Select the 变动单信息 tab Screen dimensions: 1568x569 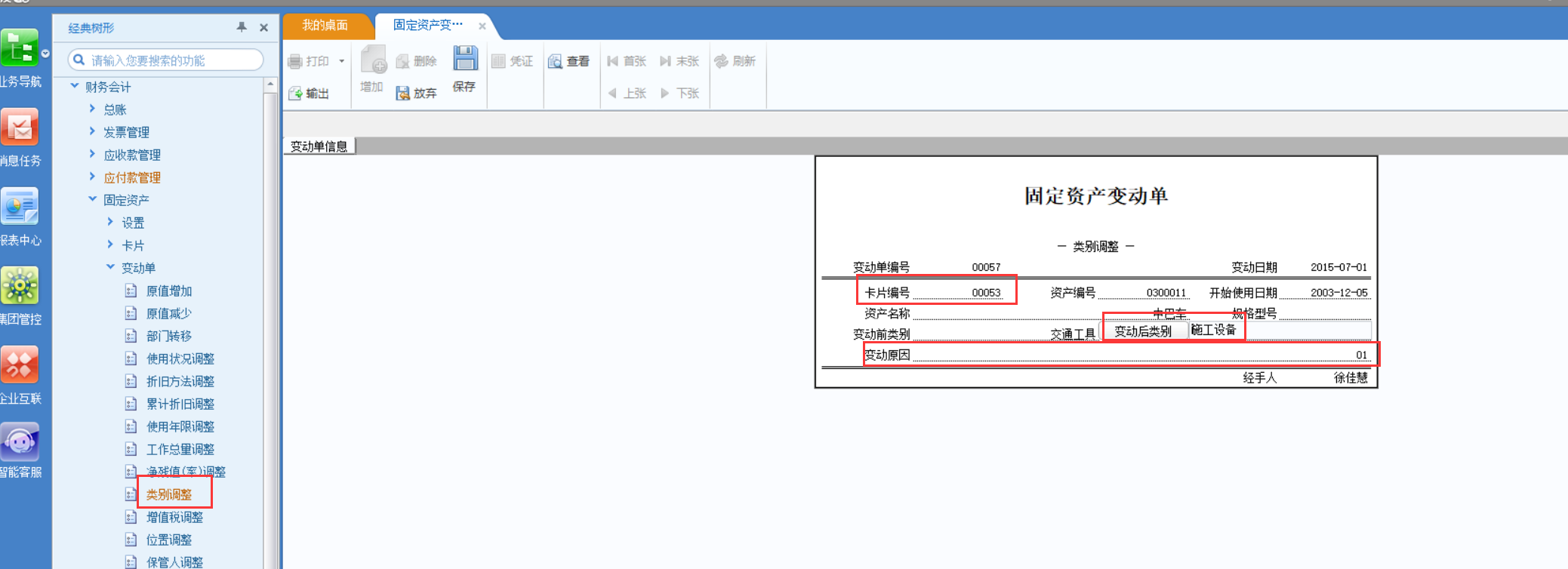319,146
